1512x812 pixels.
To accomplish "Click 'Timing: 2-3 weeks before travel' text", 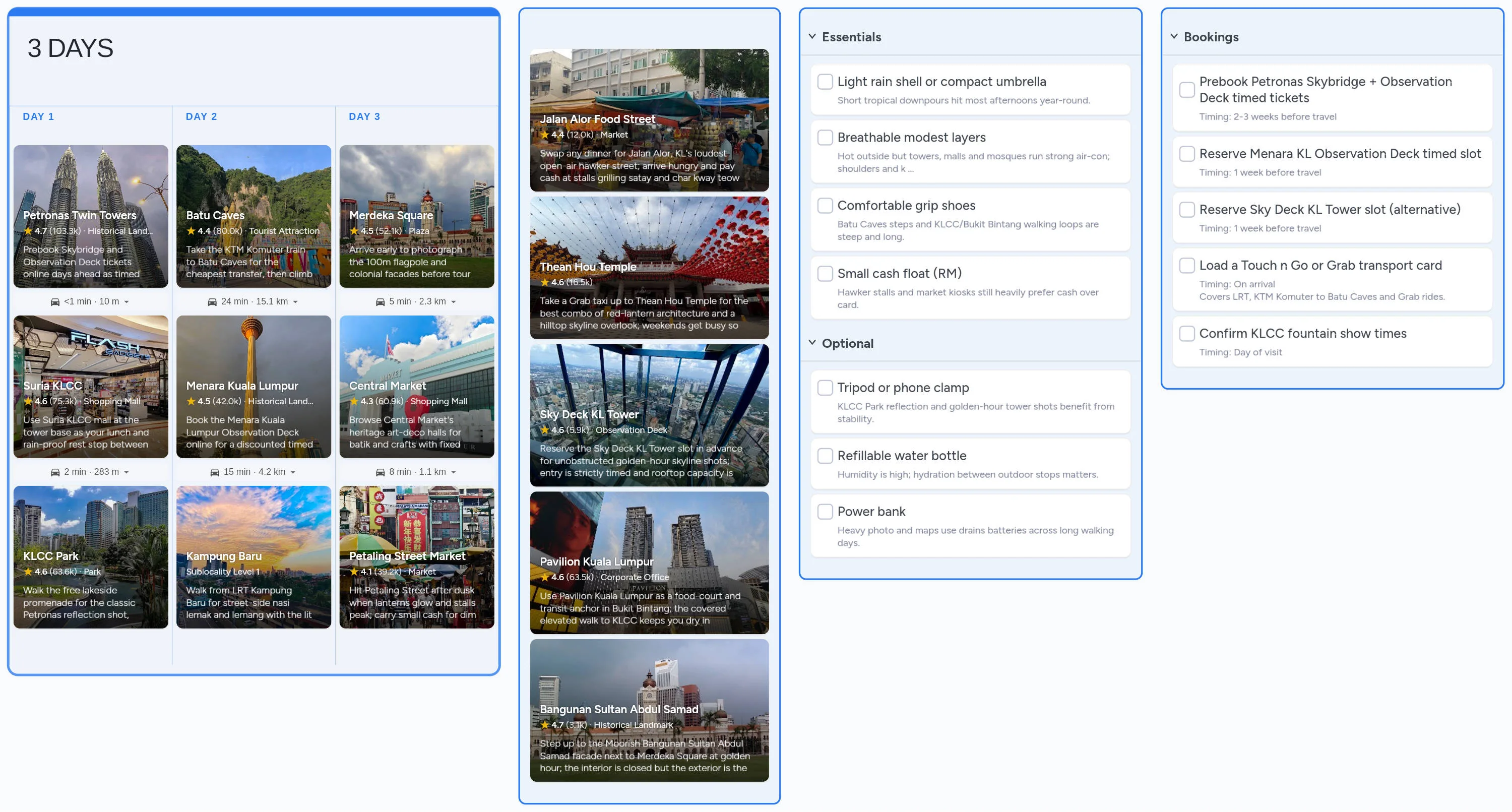I will click(x=1268, y=117).
